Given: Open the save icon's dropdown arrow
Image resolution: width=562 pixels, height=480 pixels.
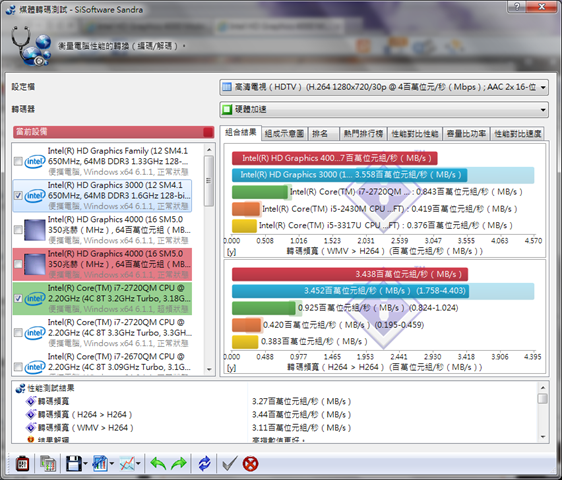Looking at the screenshot, I should (x=85, y=464).
